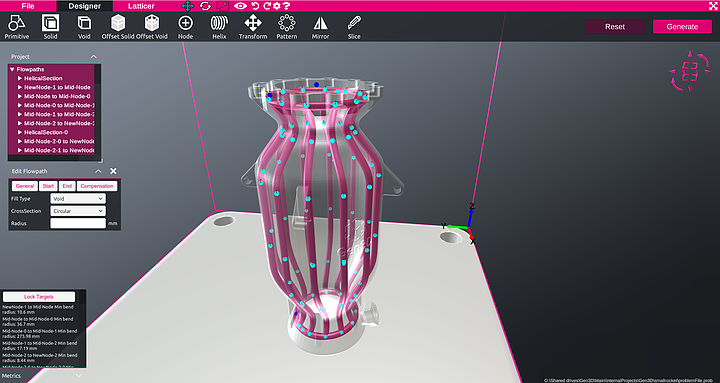Open help via the question mark icon
Viewport: 720px width, 383px height.
point(286,6)
